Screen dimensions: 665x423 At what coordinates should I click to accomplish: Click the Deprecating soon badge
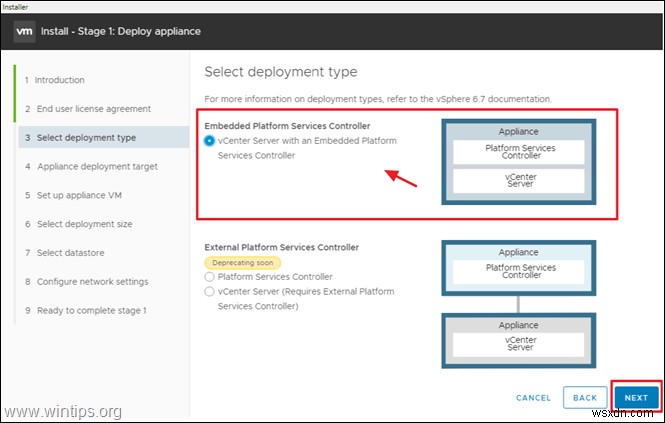tap(243, 263)
